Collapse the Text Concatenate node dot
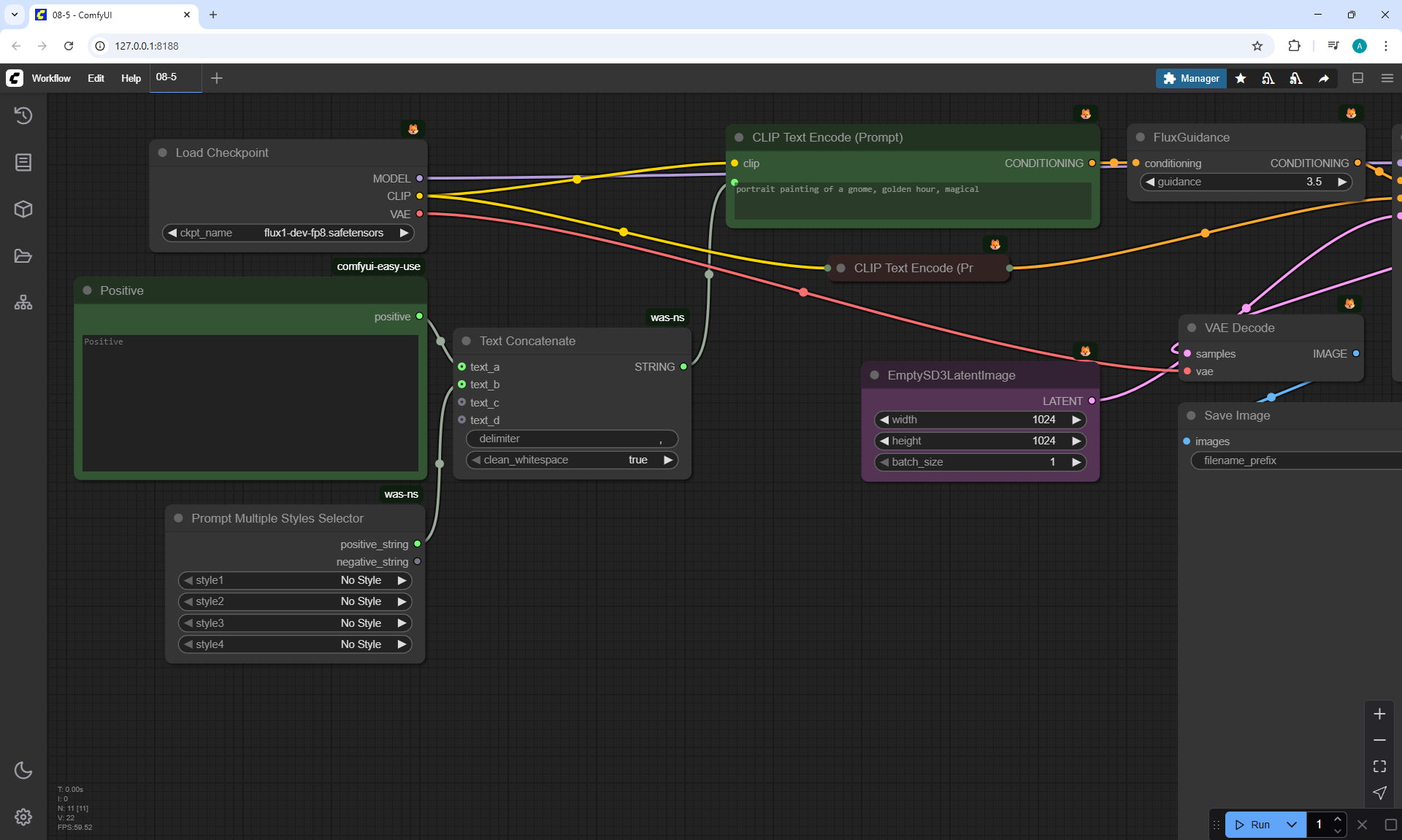This screenshot has width=1402, height=840. tap(467, 341)
